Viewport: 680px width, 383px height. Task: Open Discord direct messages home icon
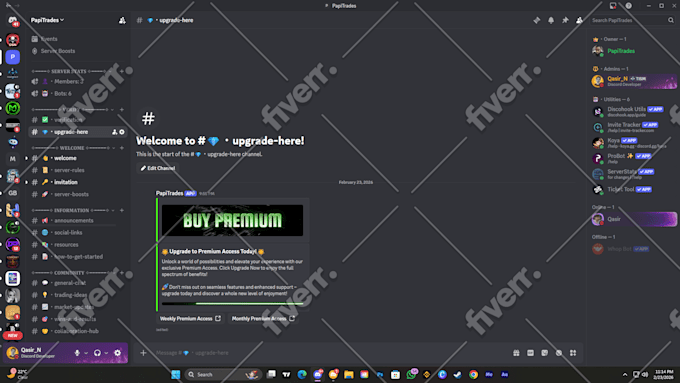13,20
